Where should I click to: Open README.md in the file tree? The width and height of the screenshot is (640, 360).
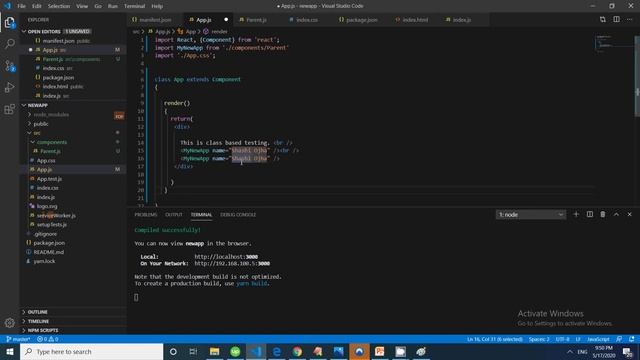pyautogui.click(x=49, y=252)
